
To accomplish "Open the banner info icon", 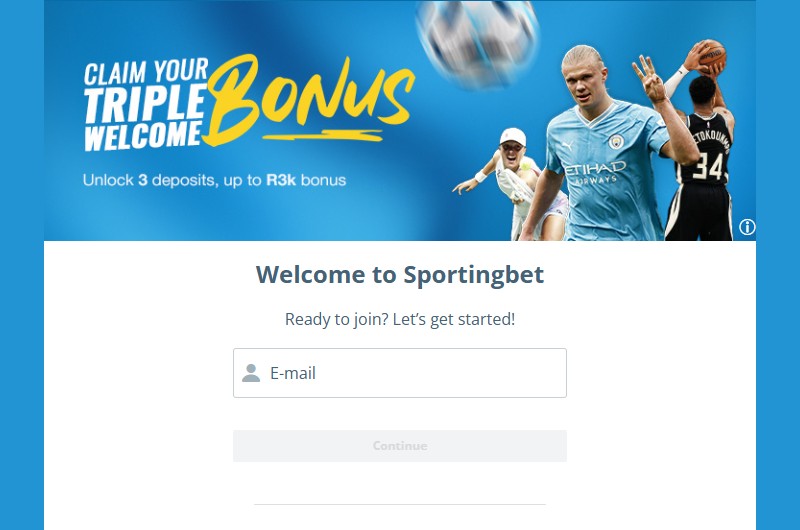I will 747,227.
